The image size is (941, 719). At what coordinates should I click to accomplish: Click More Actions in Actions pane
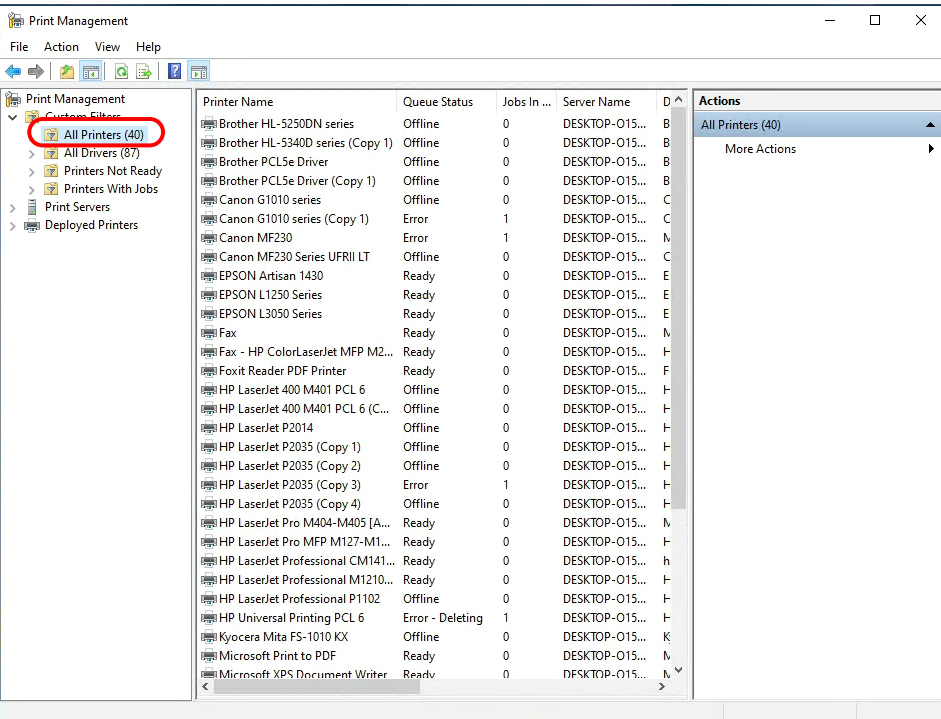coord(760,149)
